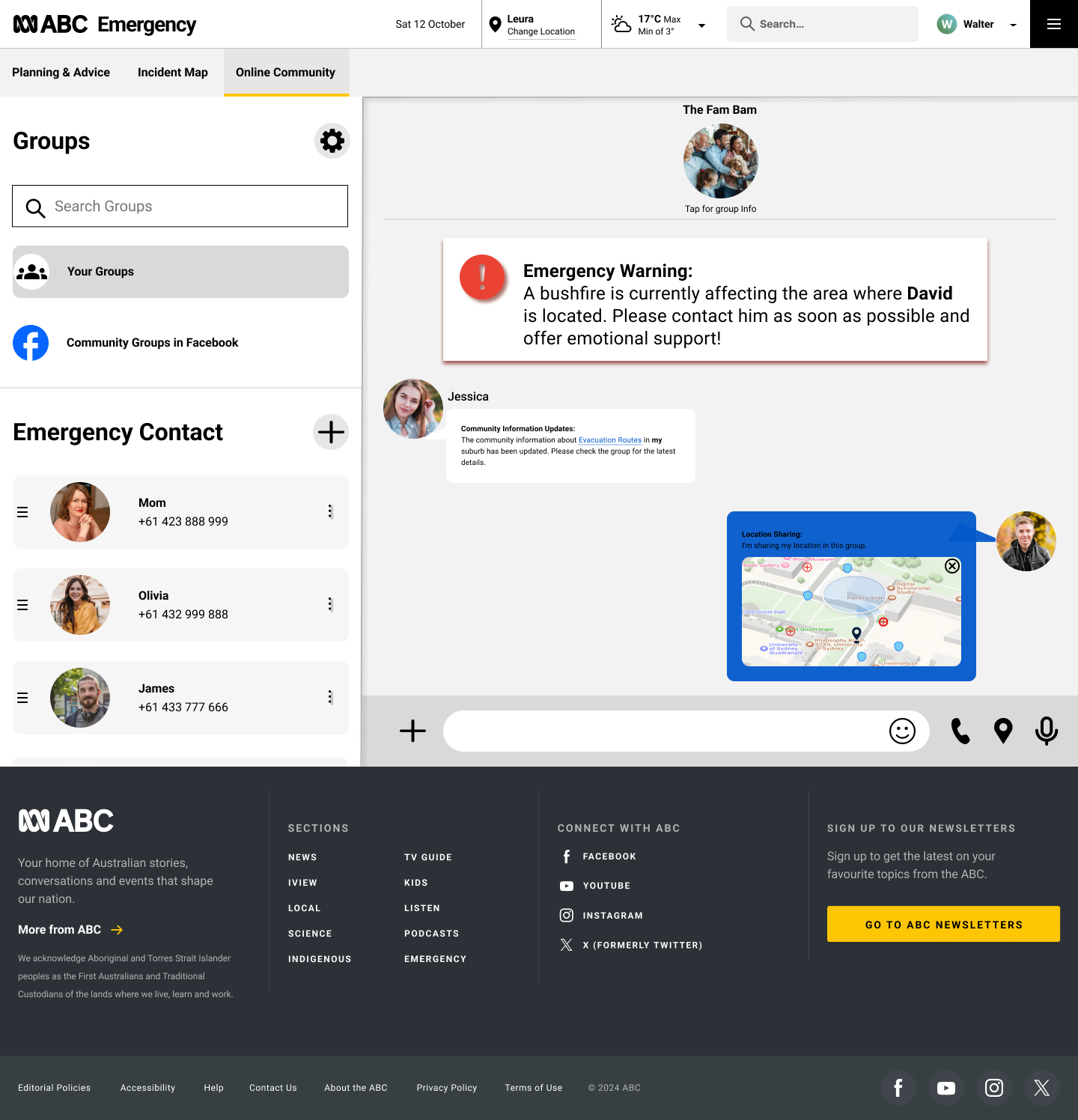Open Instagram under Connect with ABC
This screenshot has height=1120, width=1078.
coord(601,915)
